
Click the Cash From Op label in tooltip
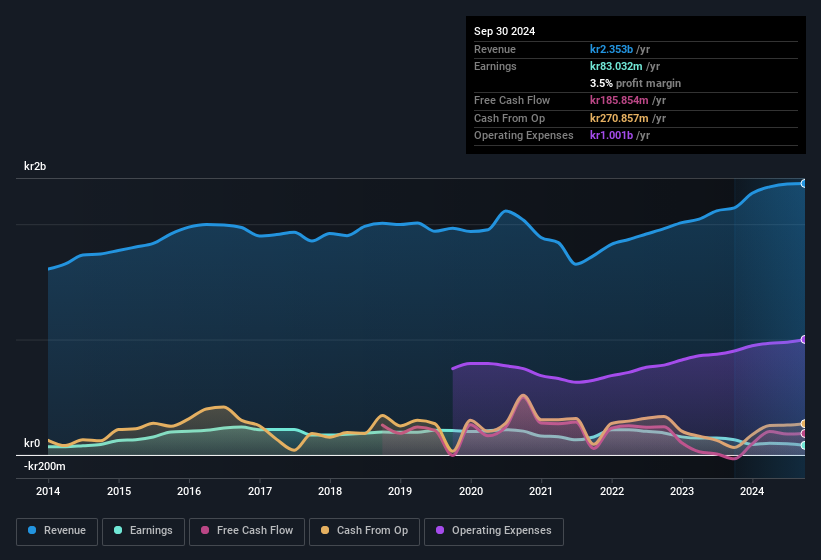click(509, 118)
